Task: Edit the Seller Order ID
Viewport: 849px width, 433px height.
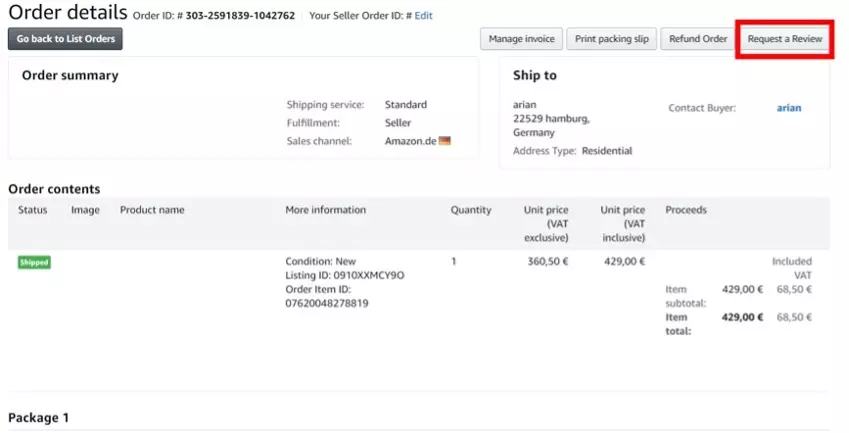Action: coord(423,16)
